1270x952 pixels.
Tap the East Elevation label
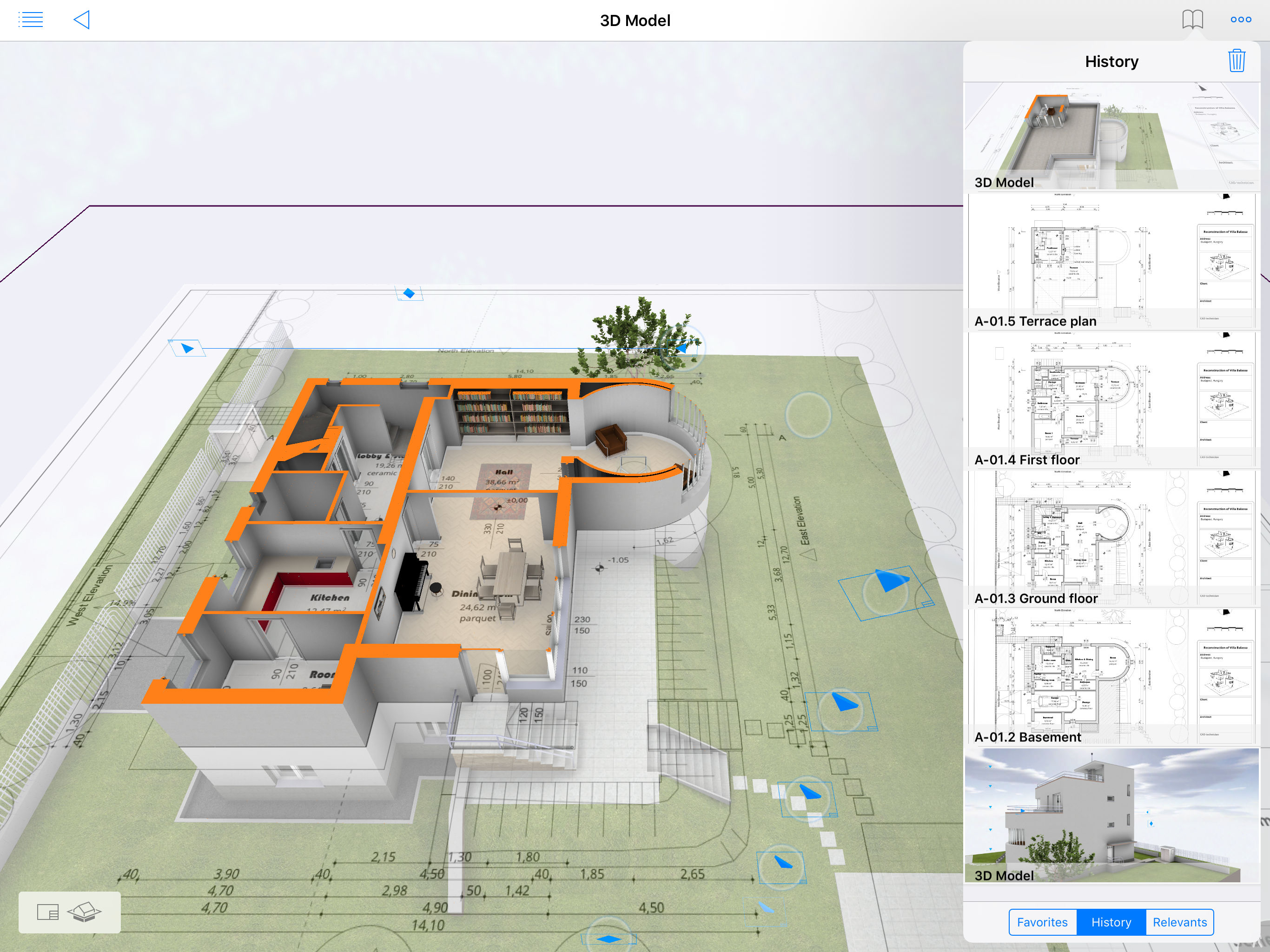pyautogui.click(x=804, y=521)
